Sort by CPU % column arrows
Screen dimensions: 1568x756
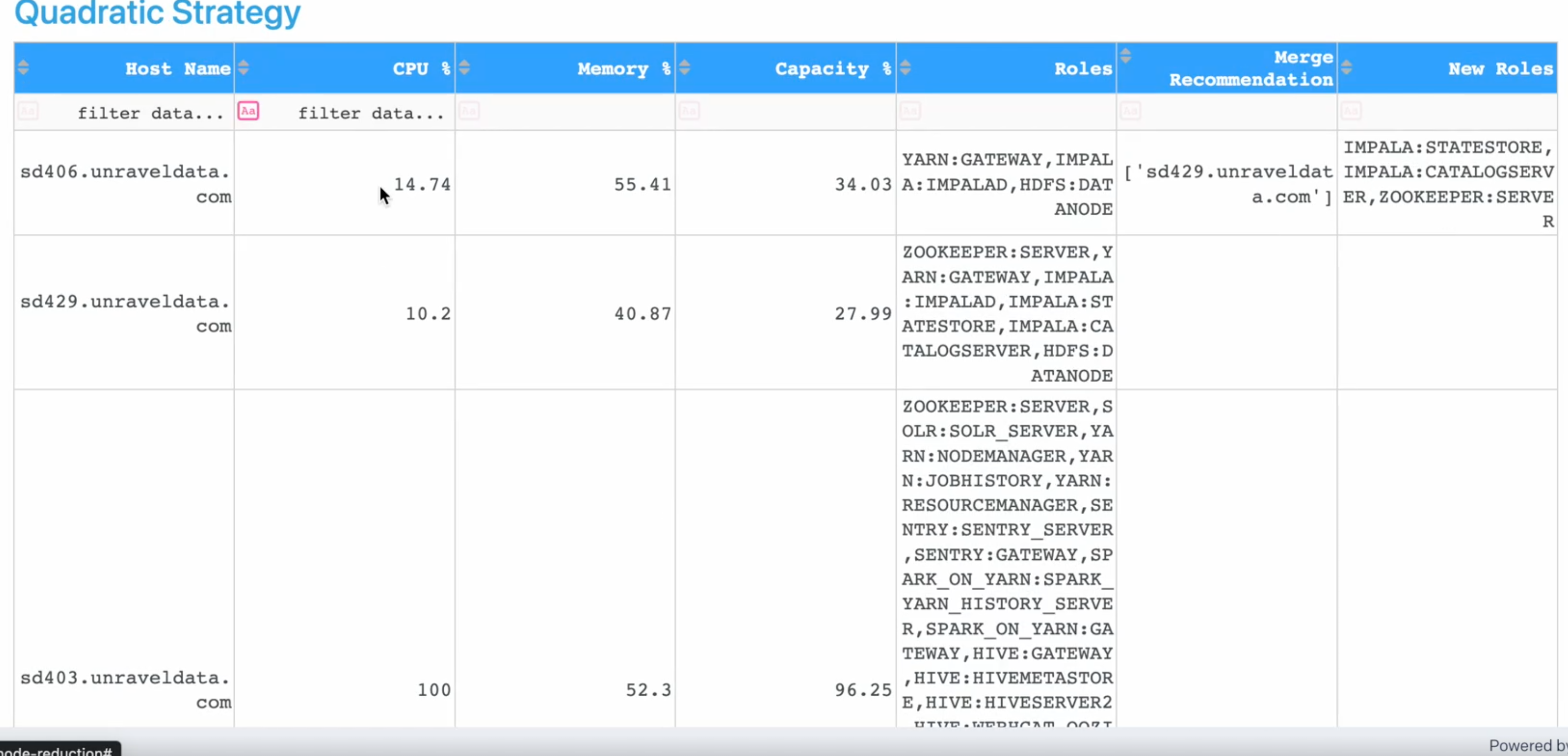pos(243,67)
